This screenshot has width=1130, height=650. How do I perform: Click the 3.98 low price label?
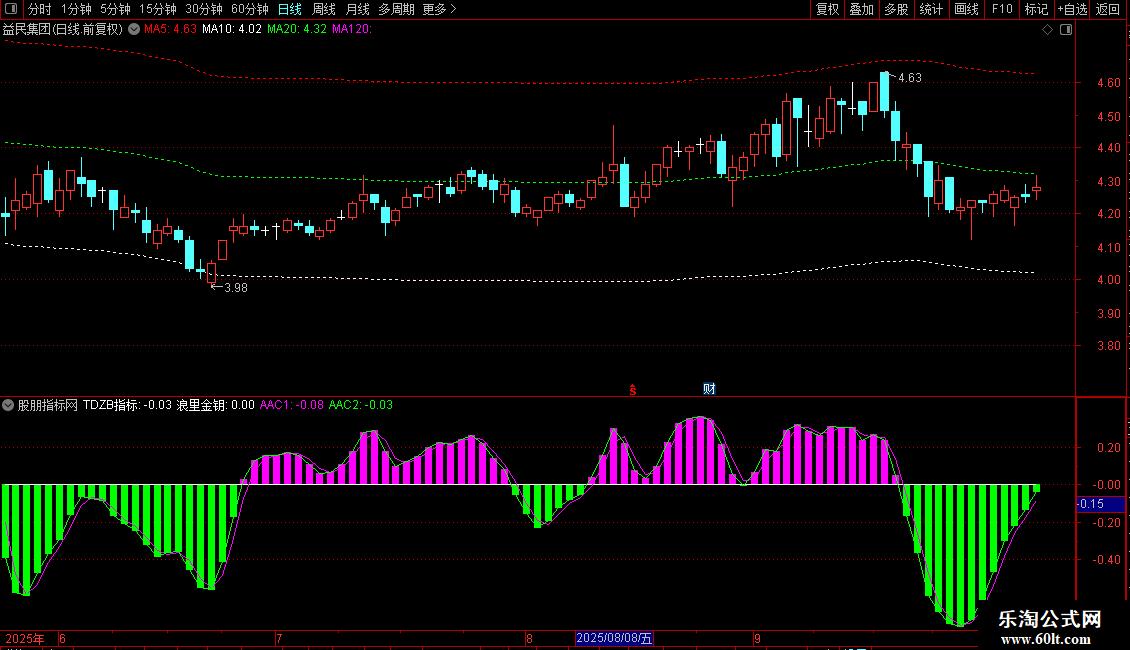(236, 288)
